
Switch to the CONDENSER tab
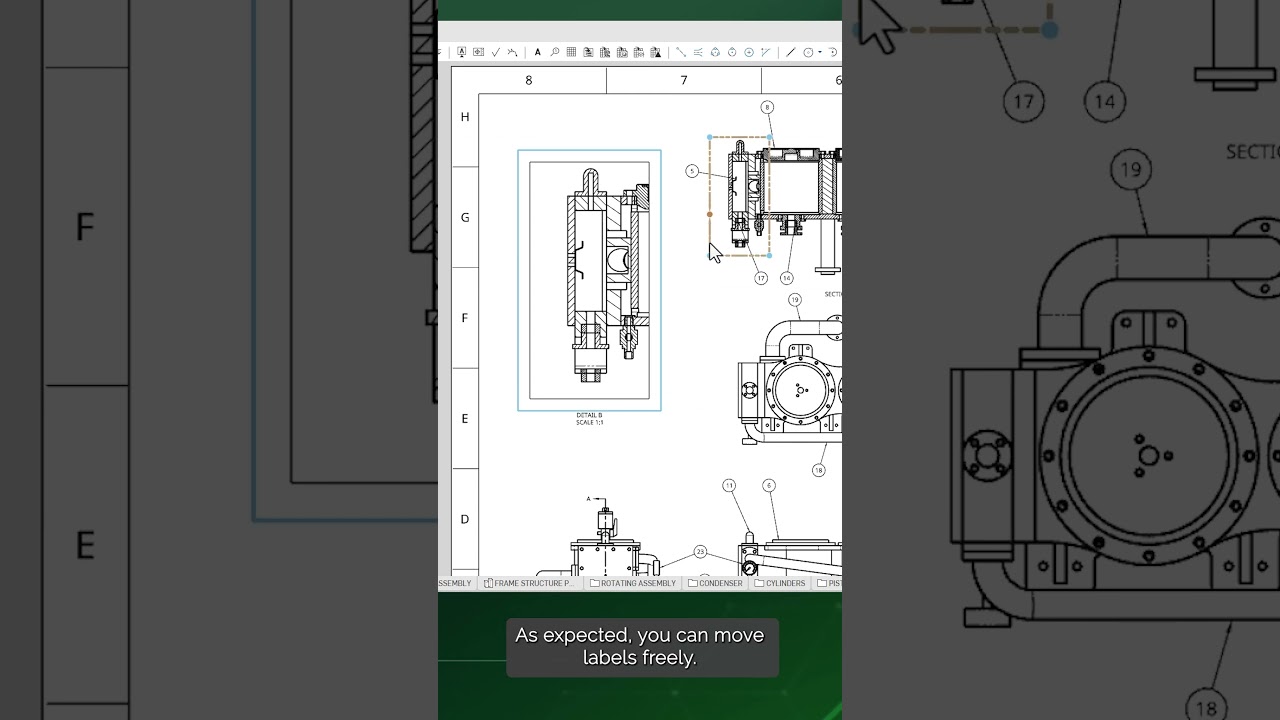click(716, 583)
